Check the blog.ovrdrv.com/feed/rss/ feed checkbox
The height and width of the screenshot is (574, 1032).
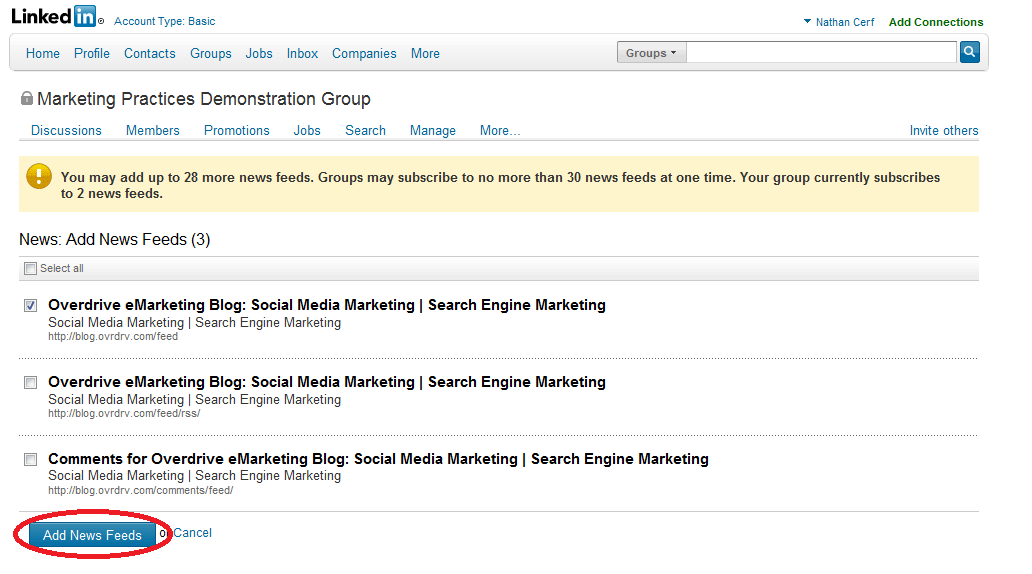(30, 382)
